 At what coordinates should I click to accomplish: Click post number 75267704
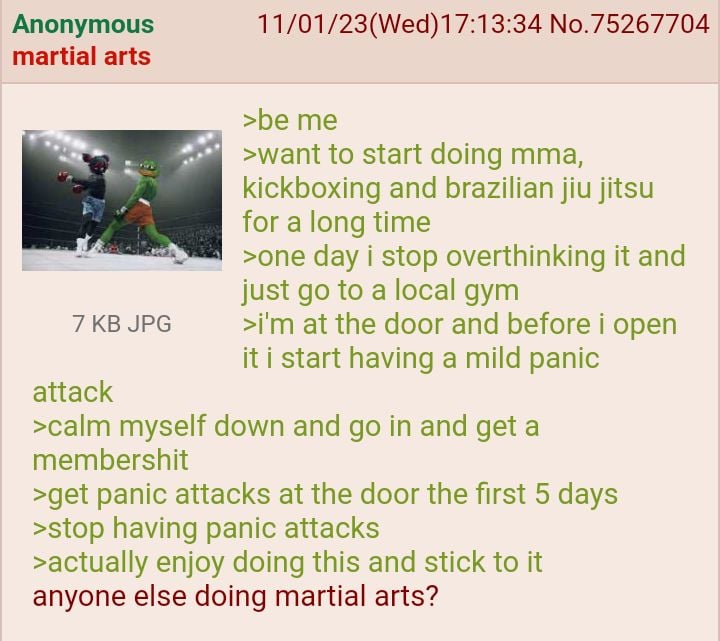[650, 24]
